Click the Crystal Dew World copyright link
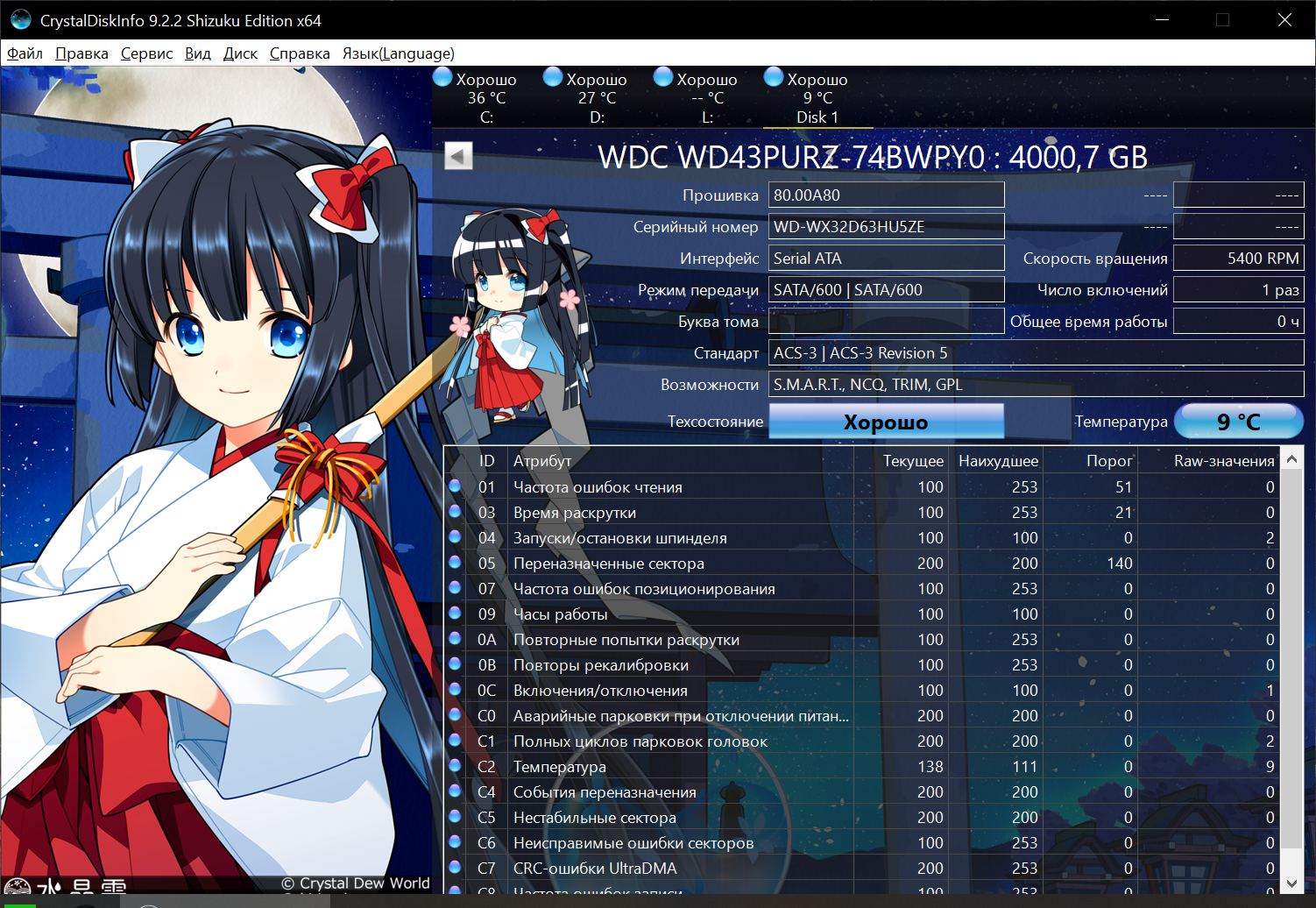1316x908 pixels. tap(356, 883)
